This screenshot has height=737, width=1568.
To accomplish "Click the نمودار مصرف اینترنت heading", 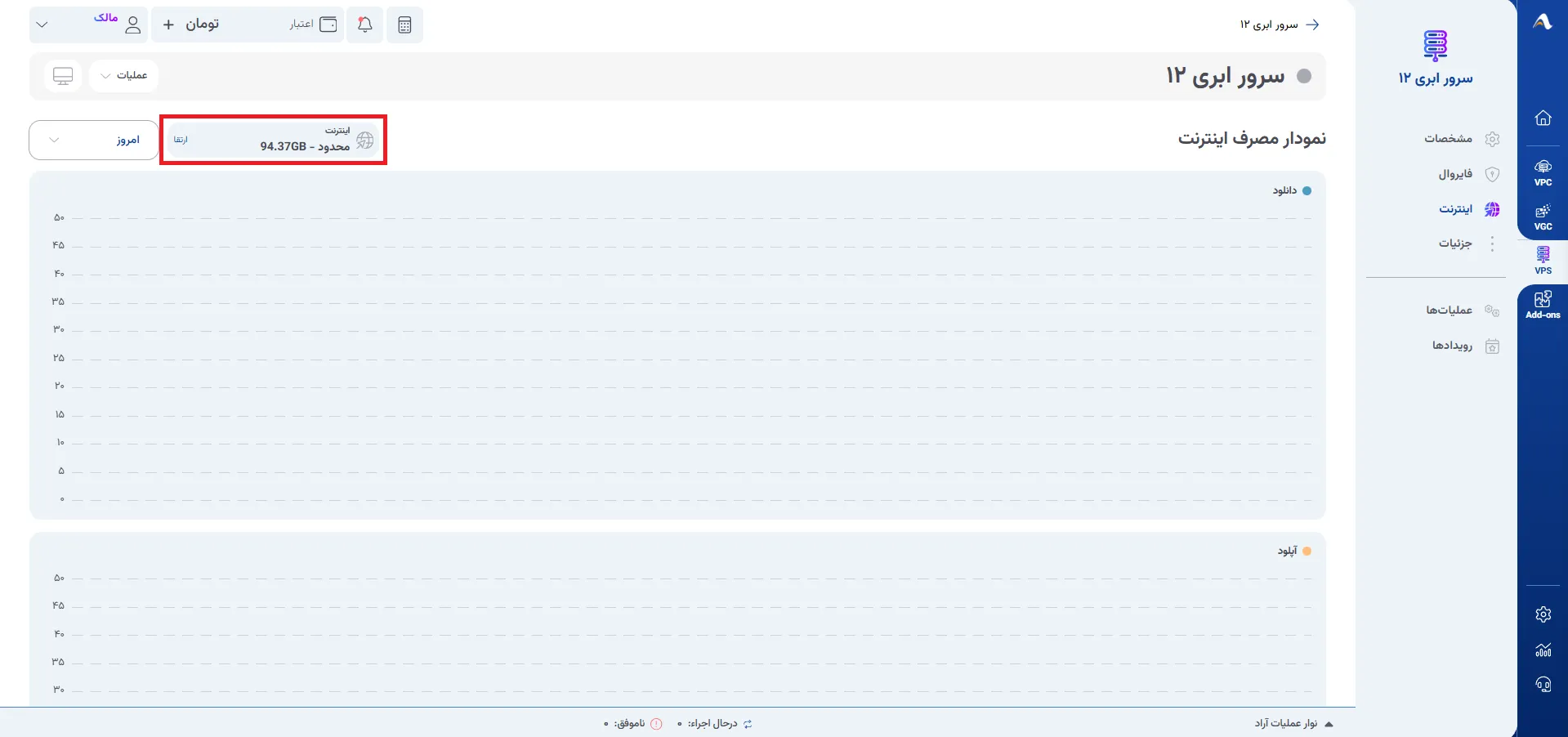I will coord(1252,138).
